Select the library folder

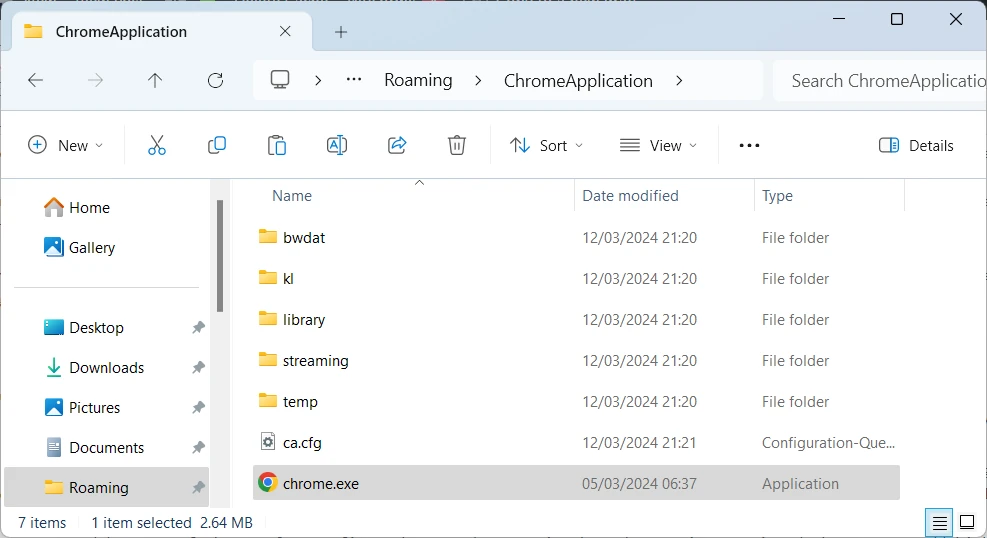(x=576, y=319)
